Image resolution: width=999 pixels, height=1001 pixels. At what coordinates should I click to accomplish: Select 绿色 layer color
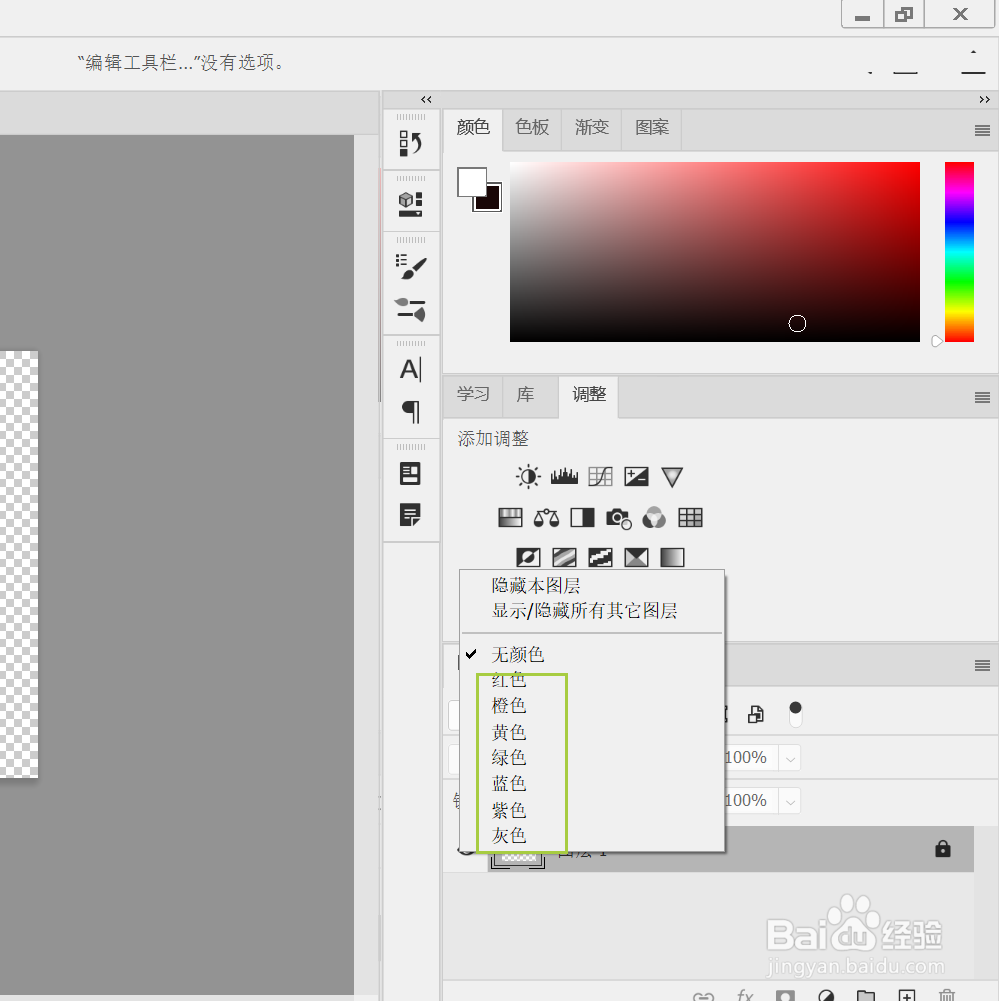click(592, 757)
